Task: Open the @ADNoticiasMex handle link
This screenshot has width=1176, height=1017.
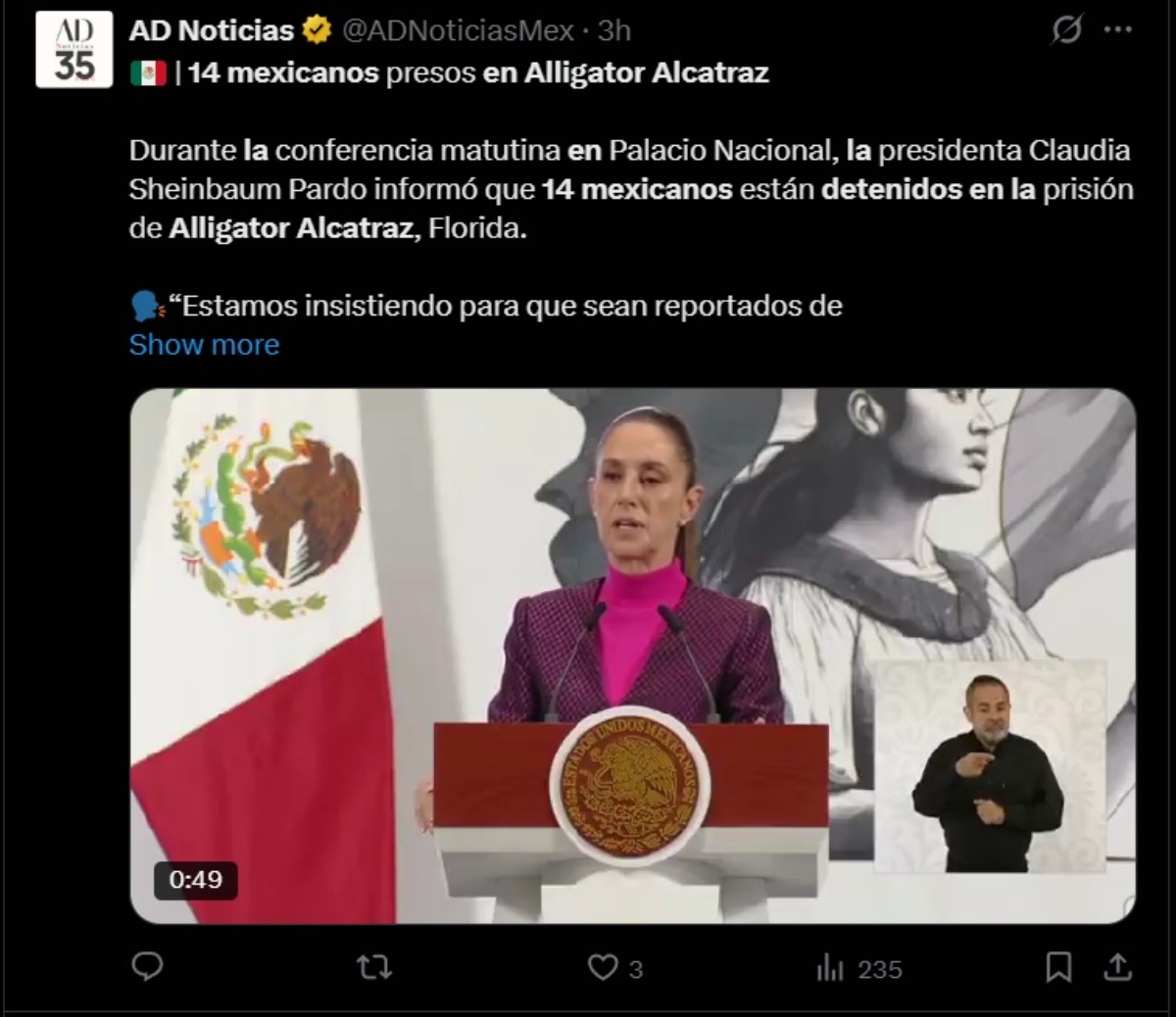Action: [x=458, y=30]
